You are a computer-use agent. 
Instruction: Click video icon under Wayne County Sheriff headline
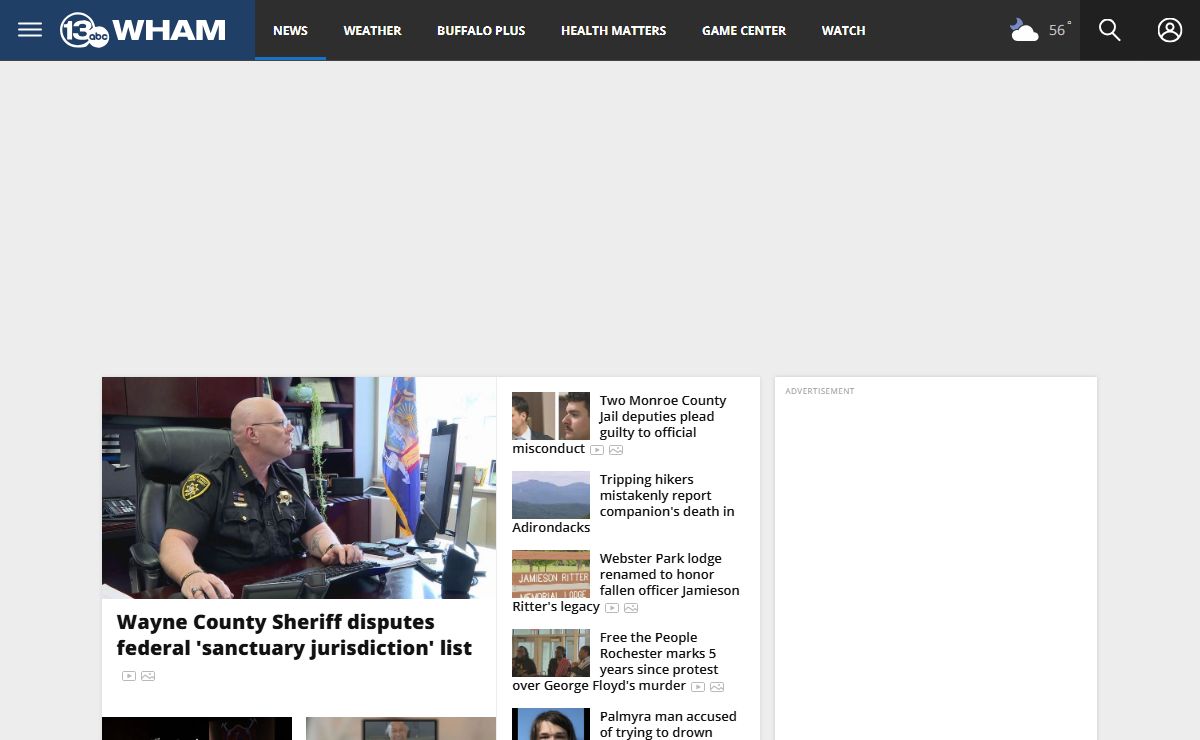(x=129, y=676)
